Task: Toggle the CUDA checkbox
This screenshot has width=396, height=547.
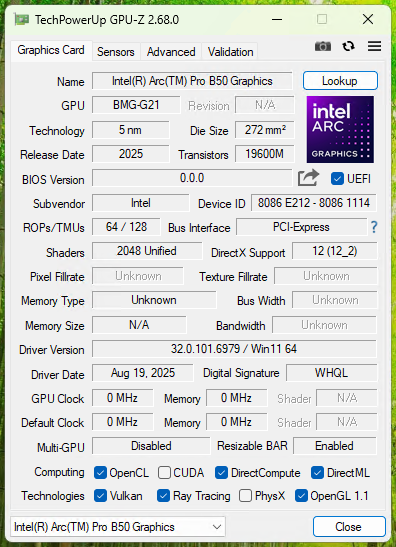Action: pos(164,473)
